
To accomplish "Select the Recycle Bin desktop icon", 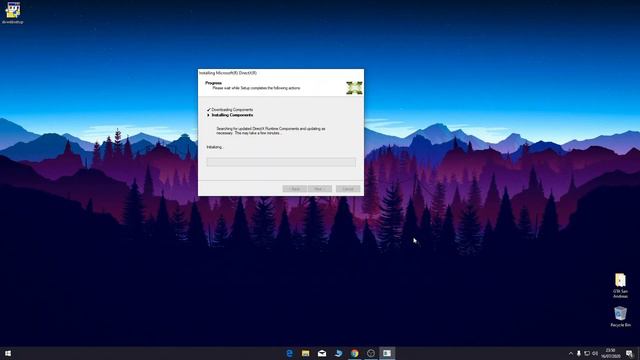I will click(x=620, y=317).
